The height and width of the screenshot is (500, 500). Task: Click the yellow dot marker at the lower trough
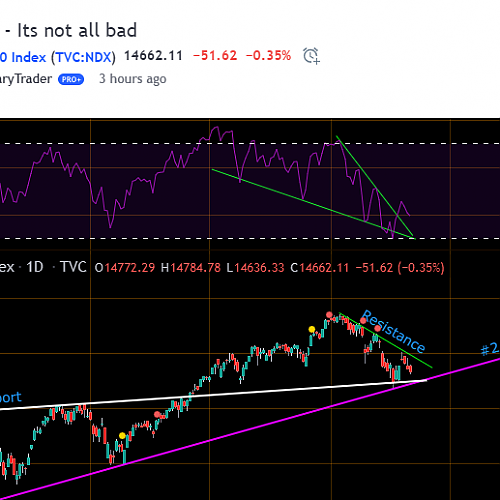pos(122,436)
